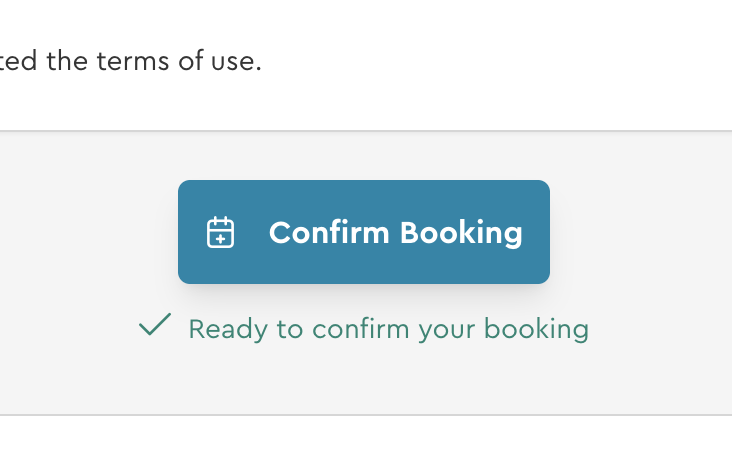Tap the checkmark beside the ready message

tap(155, 325)
